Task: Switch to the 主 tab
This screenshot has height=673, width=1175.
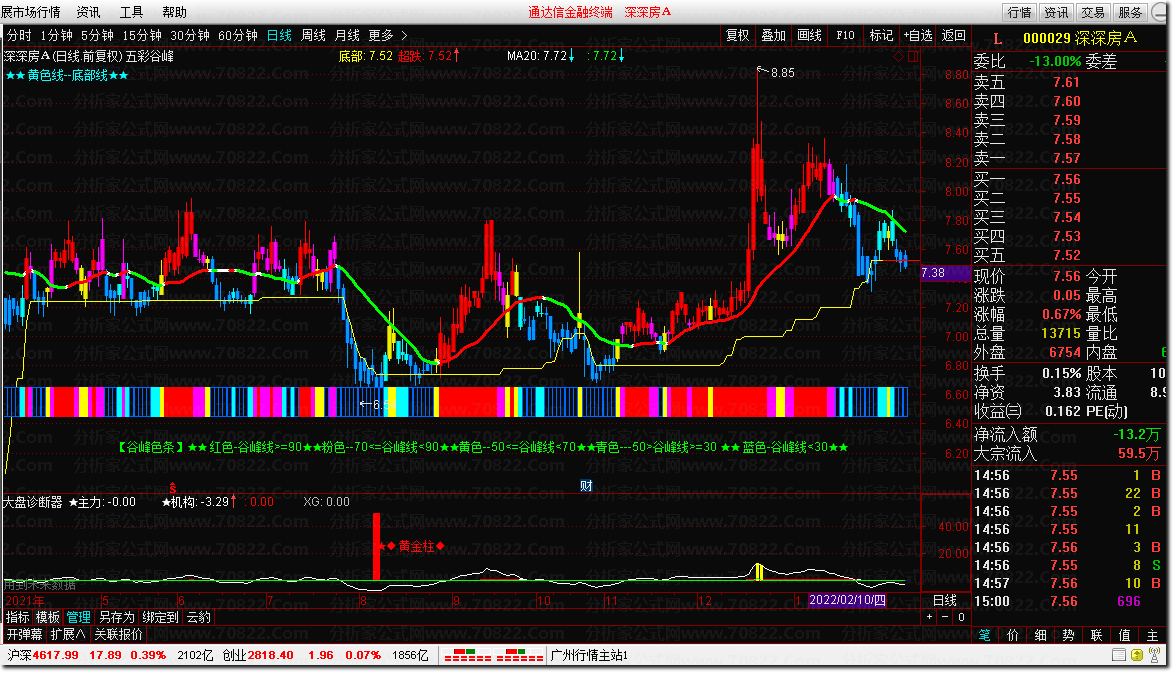Action: pos(1153,635)
